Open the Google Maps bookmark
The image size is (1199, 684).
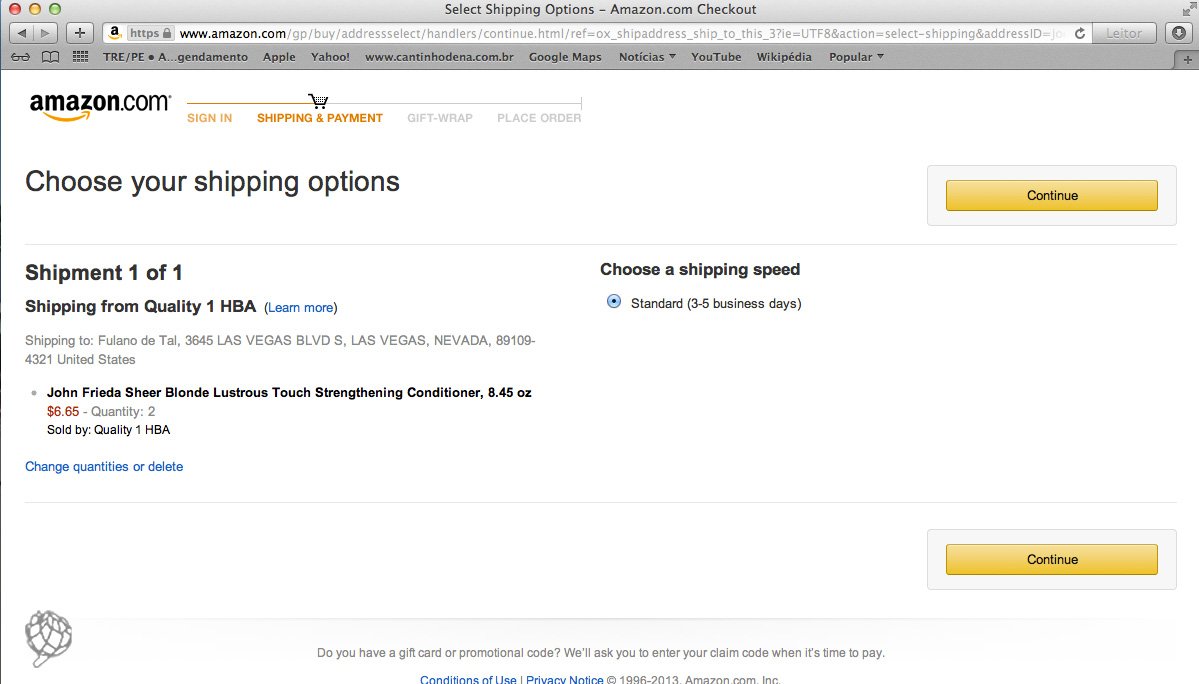coord(564,57)
